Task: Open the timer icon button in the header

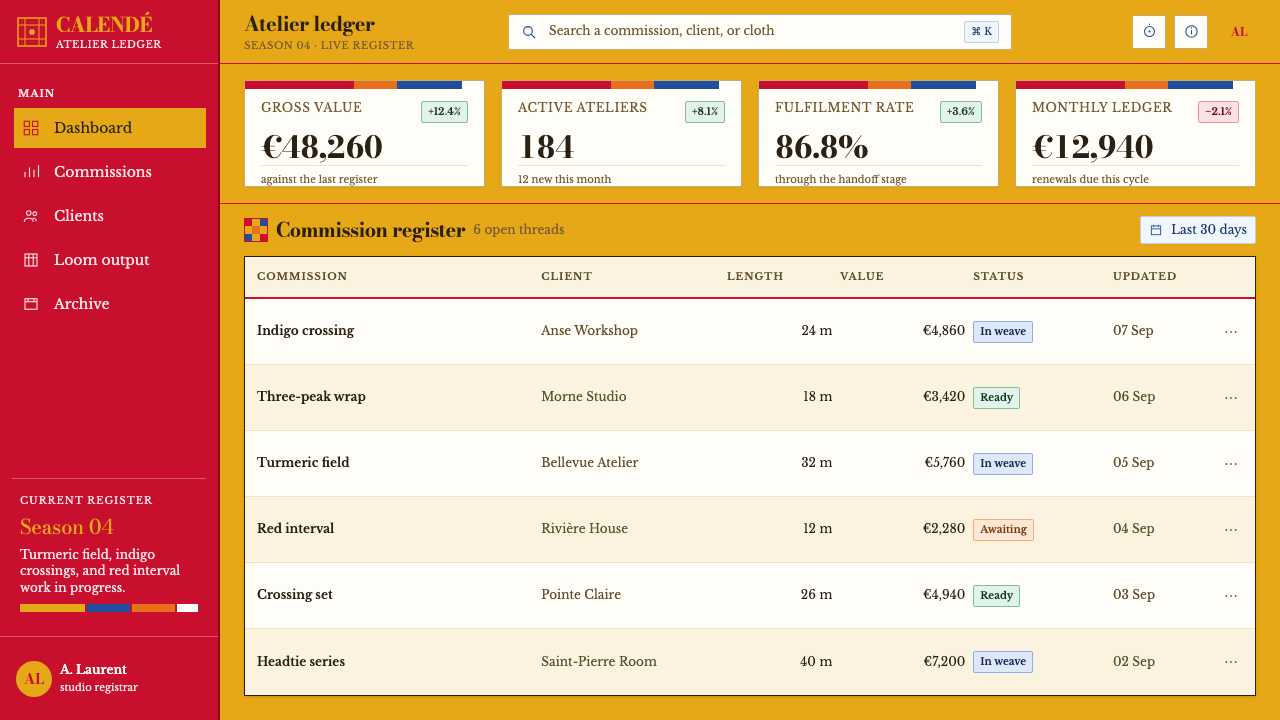Action: click(x=1149, y=32)
